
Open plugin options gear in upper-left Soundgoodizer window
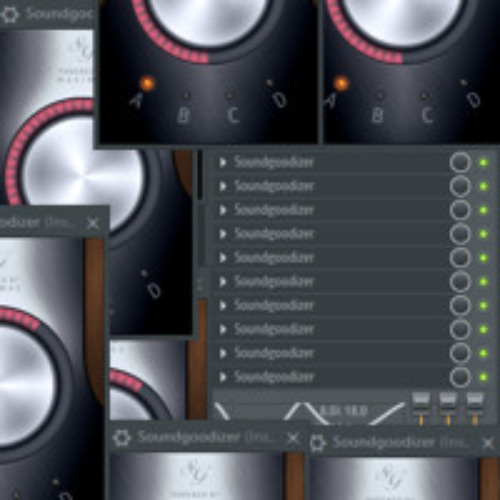coord(10,14)
